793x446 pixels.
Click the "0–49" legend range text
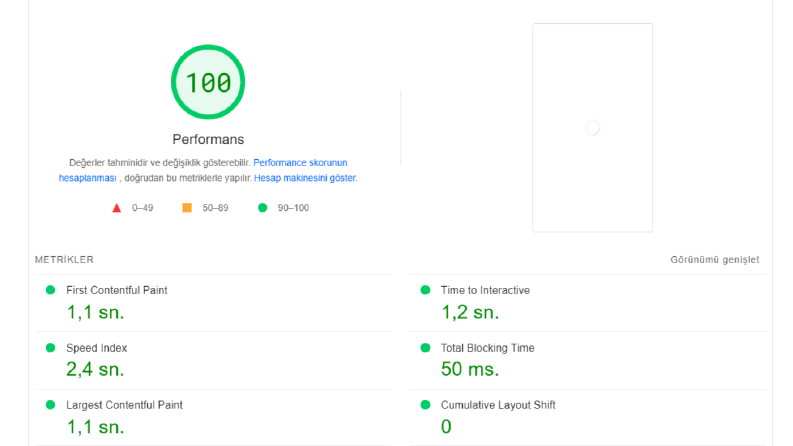(143, 208)
